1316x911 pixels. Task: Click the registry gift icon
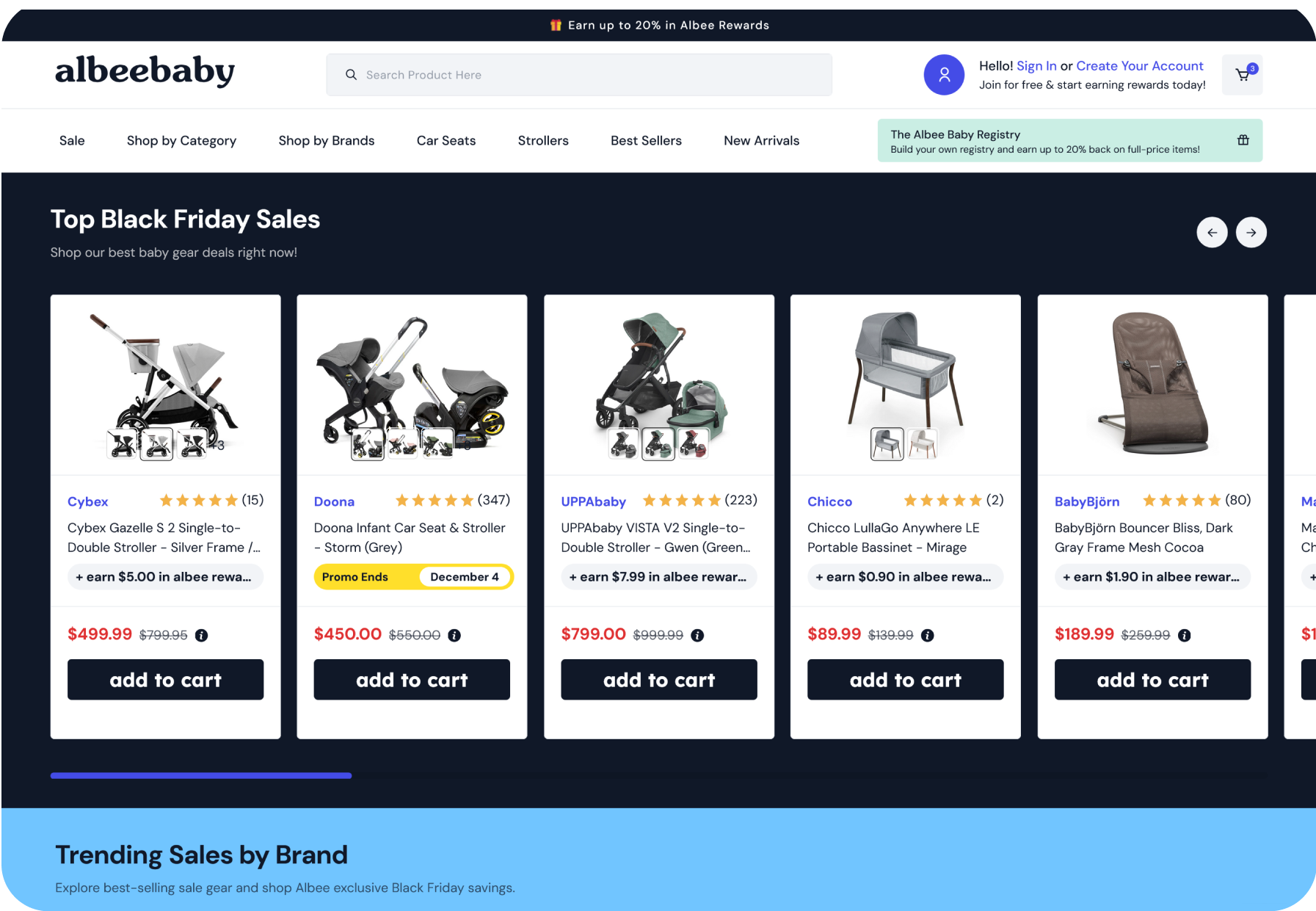[x=1243, y=140]
